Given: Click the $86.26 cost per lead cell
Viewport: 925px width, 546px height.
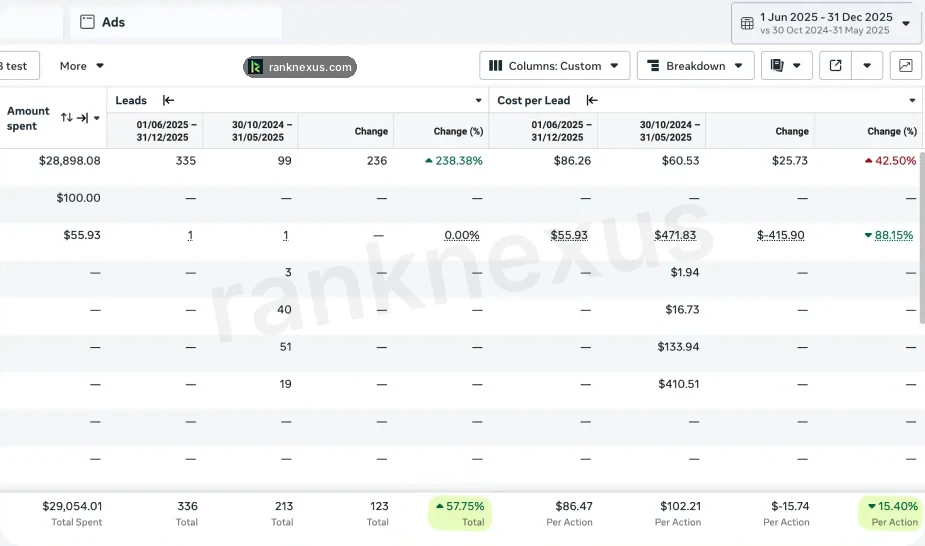Looking at the screenshot, I should pos(572,160).
